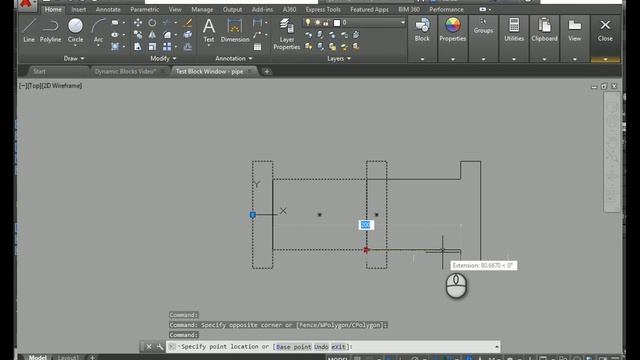This screenshot has width=640, height=360.
Task: Toggle layer lock padlock icon
Action: (x=326, y=22)
